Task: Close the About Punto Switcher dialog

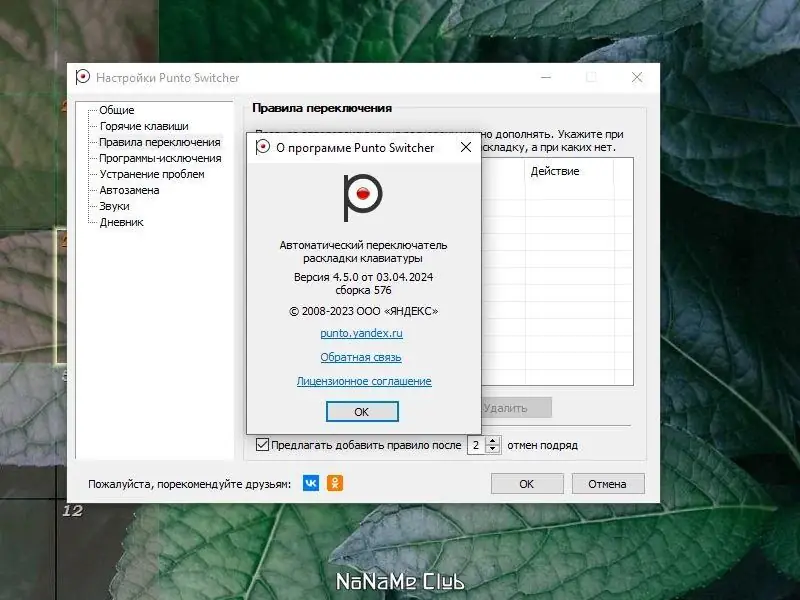Action: point(465,147)
